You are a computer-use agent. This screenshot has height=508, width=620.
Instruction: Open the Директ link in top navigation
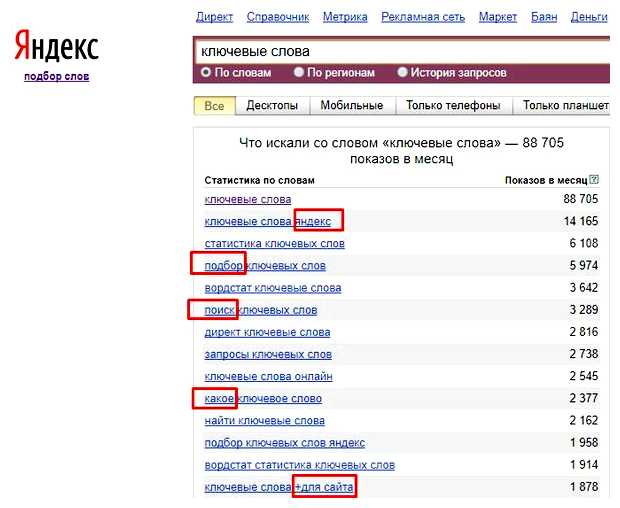coord(214,17)
